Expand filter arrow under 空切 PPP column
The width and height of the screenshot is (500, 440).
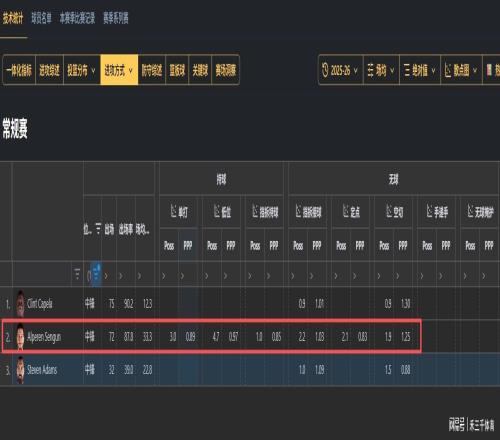click(398, 276)
